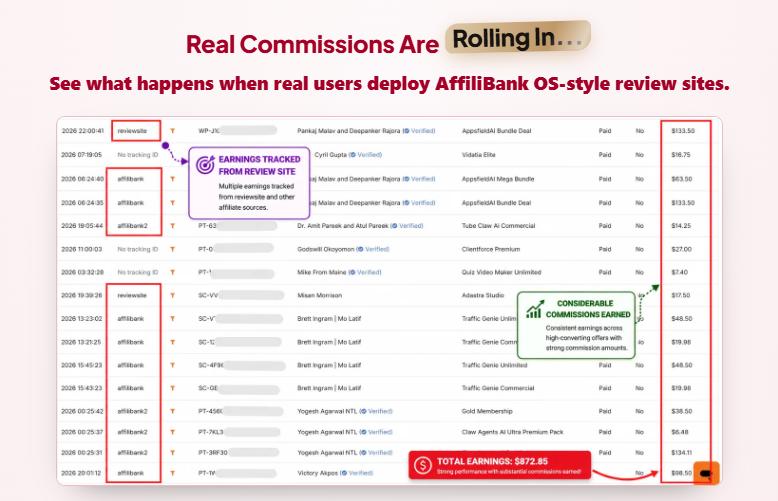Click the amount $14.25
Image resolution: width=778 pixels, height=501 pixels.
[x=681, y=226]
